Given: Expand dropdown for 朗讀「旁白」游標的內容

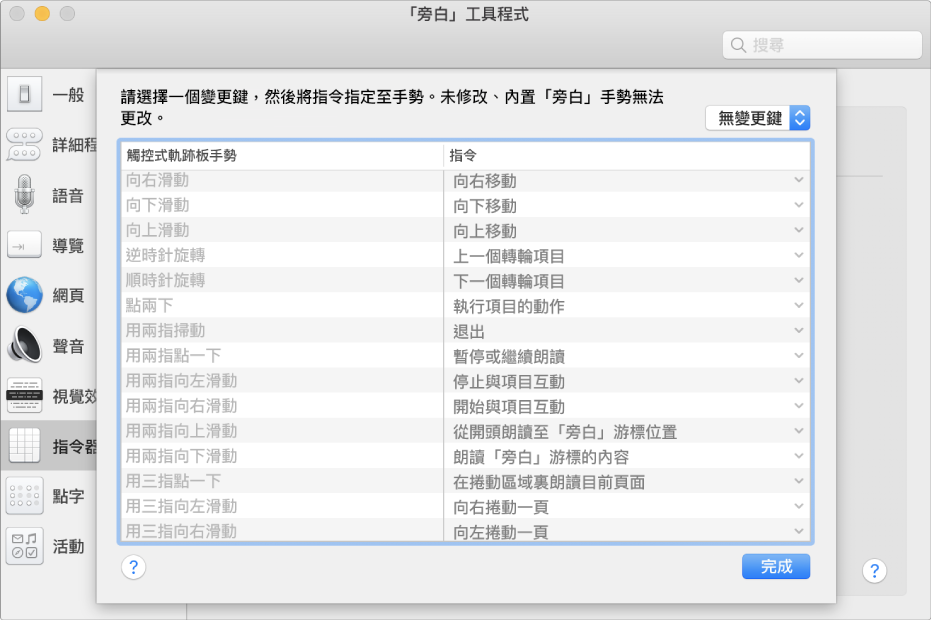Looking at the screenshot, I should click(x=799, y=455).
